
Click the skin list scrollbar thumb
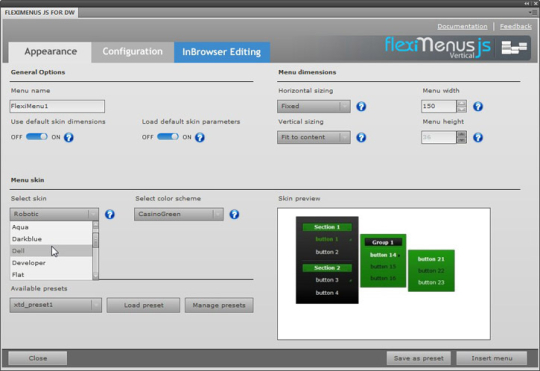click(95, 240)
